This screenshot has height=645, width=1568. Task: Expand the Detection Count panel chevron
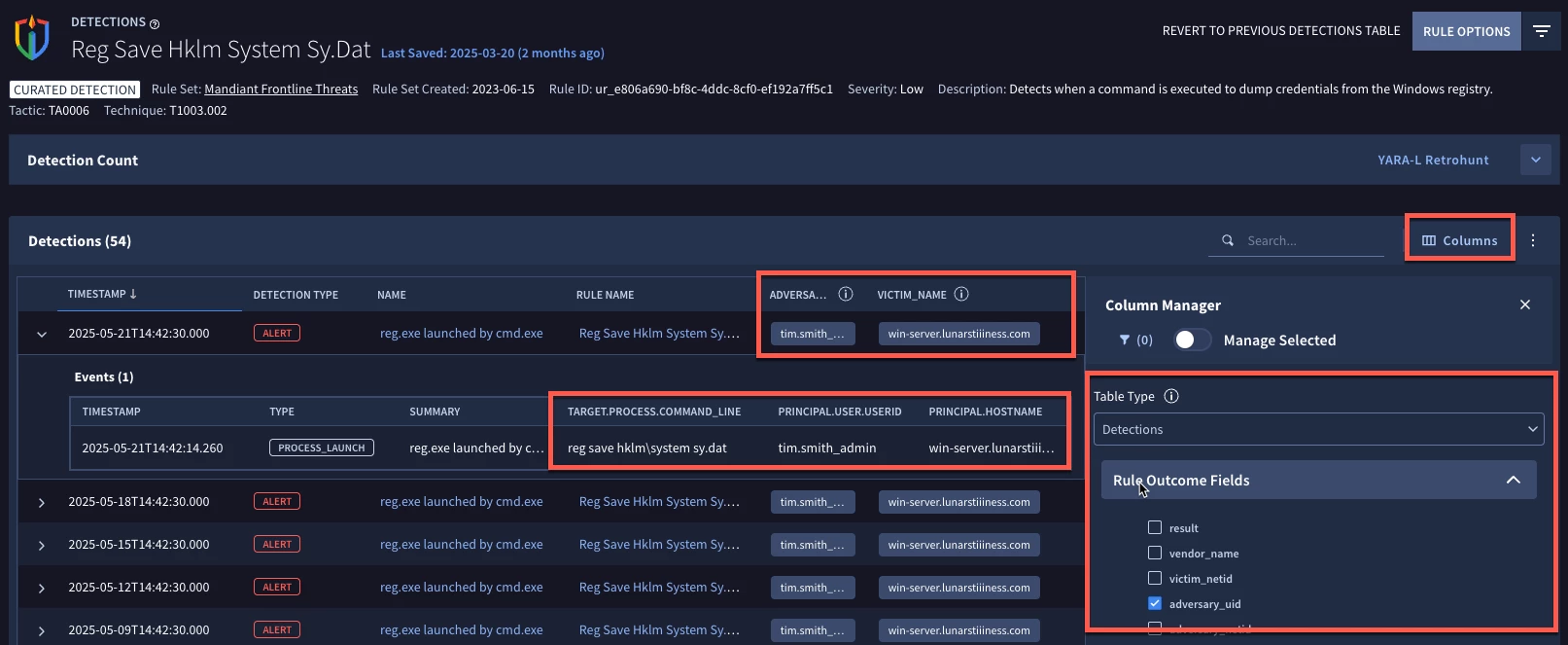1536,160
